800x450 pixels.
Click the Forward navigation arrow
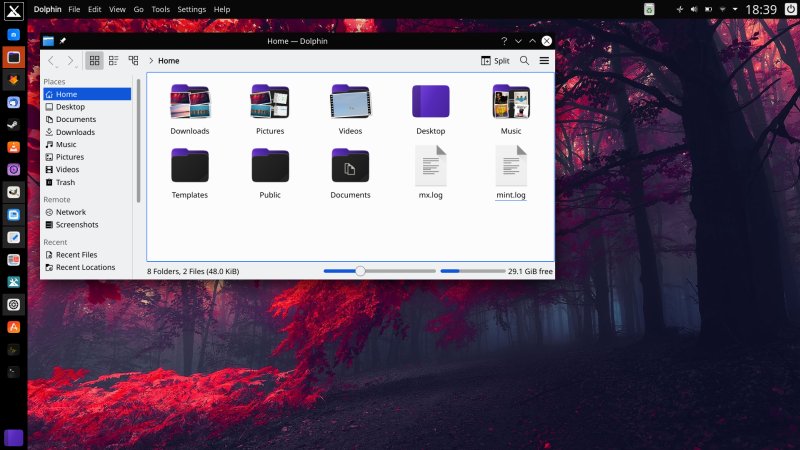coord(70,61)
